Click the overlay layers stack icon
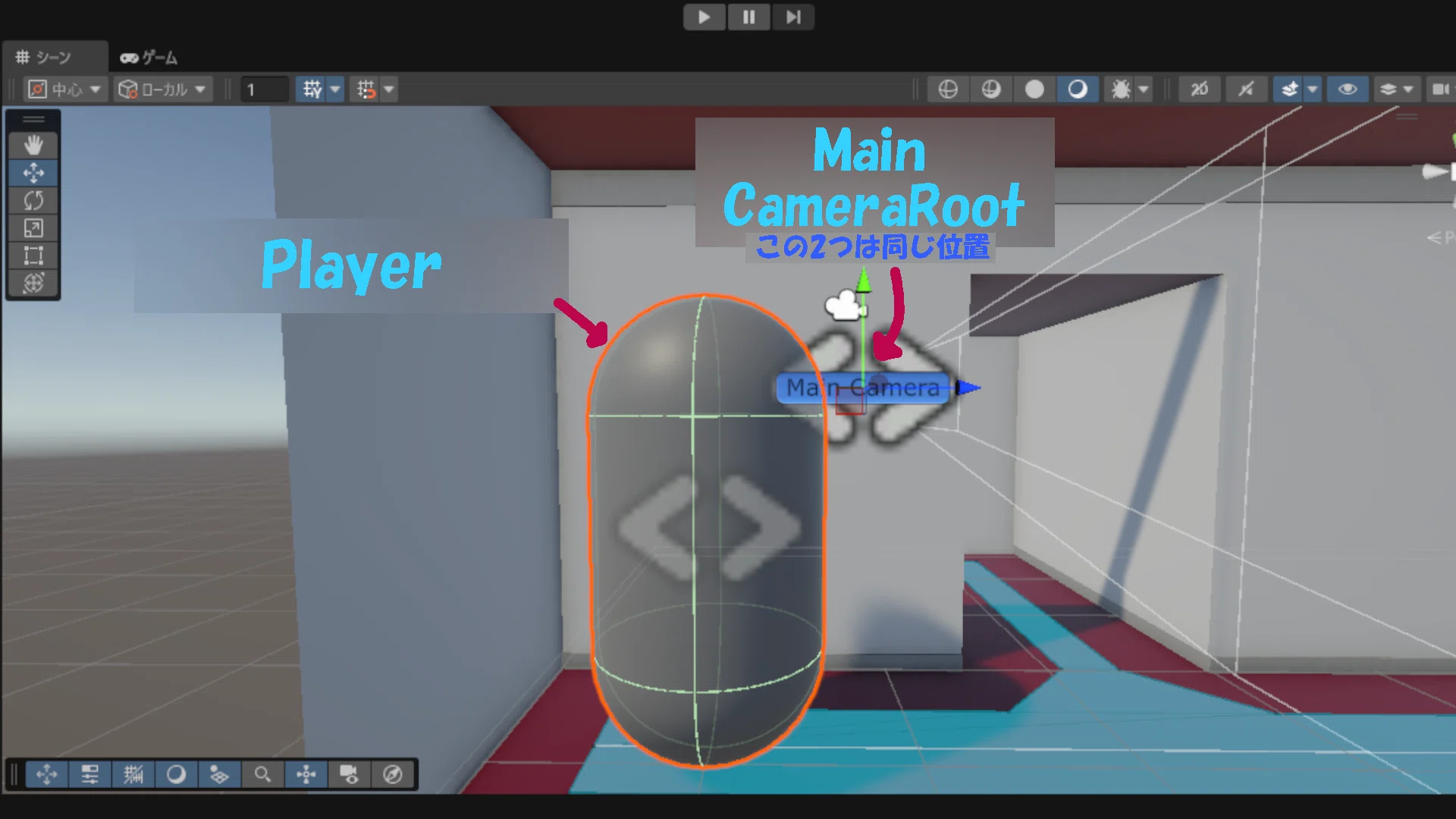Viewport: 1456px width, 819px height. [1389, 89]
